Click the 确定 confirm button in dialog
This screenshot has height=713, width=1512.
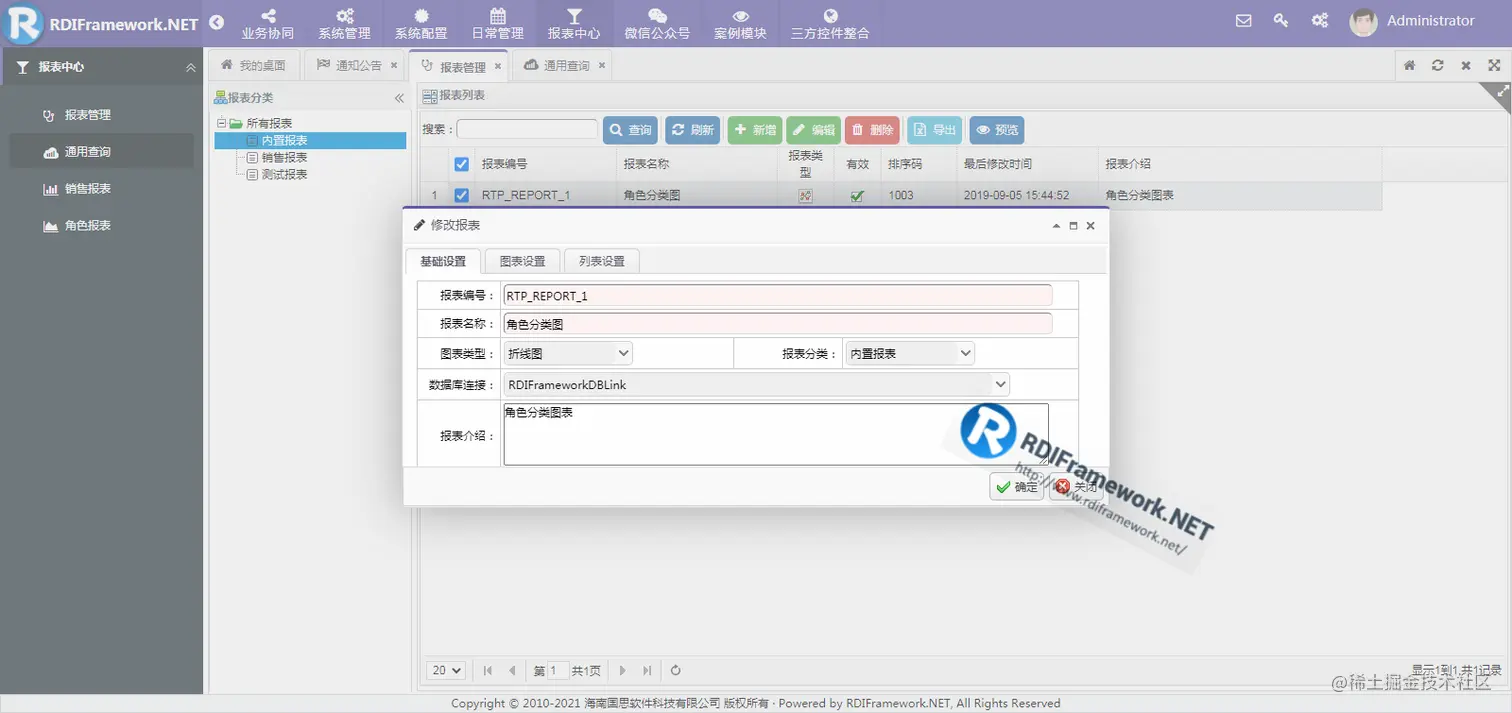pos(1016,487)
